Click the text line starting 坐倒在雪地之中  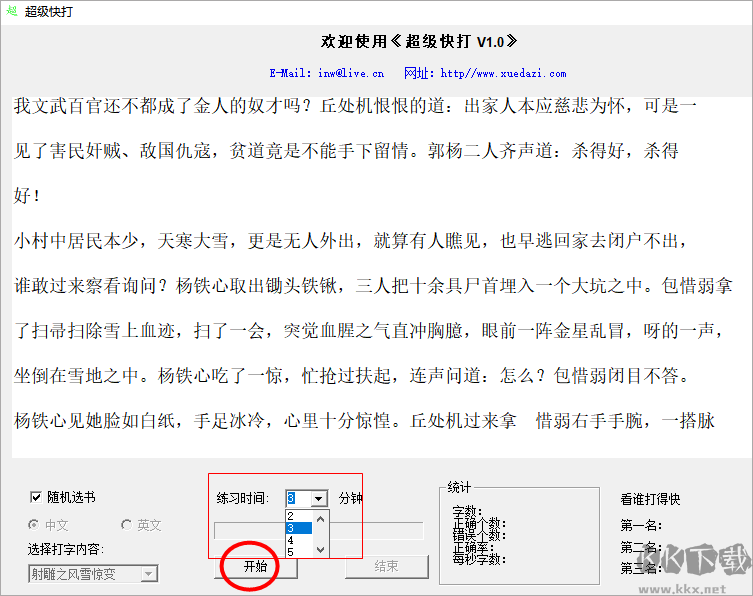pyautogui.click(x=351, y=376)
